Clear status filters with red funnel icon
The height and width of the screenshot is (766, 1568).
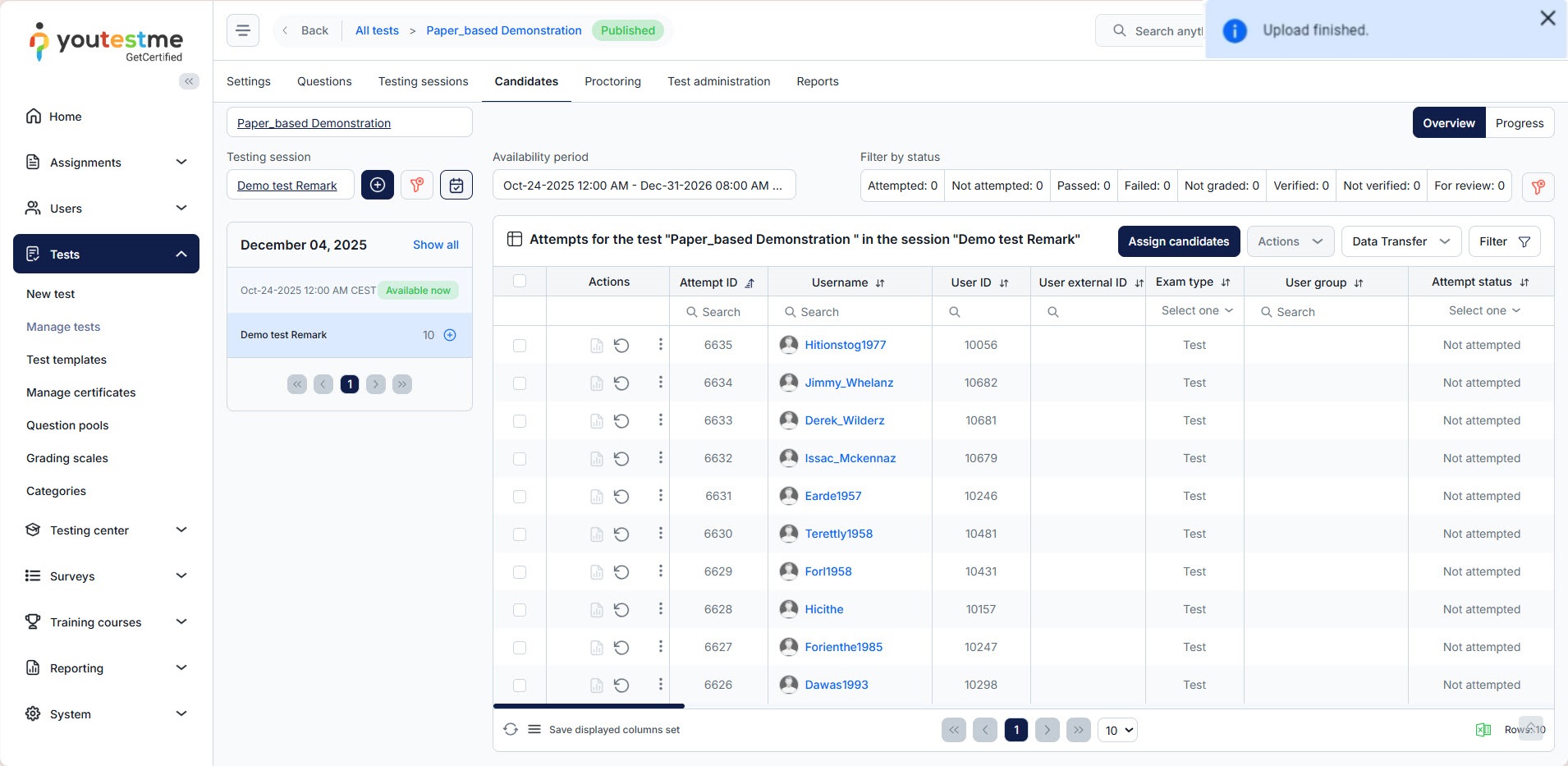click(1538, 186)
